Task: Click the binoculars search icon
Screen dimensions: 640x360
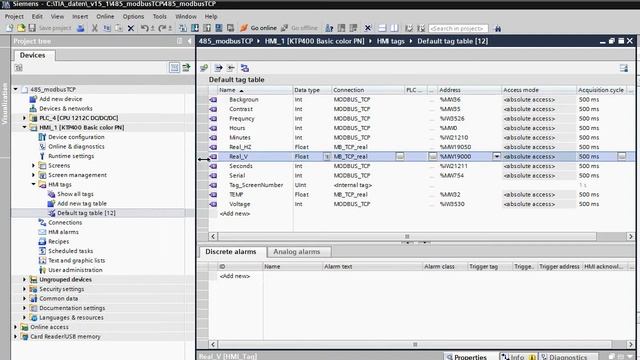Action: pyautogui.click(x=498, y=28)
